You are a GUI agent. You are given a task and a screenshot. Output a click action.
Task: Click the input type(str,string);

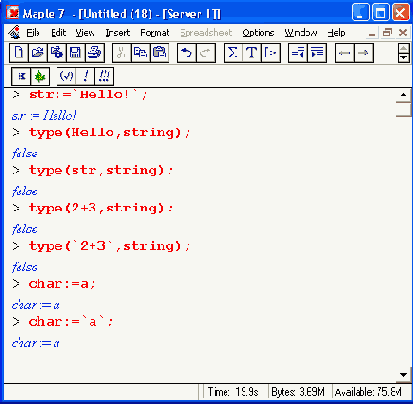[101, 170]
